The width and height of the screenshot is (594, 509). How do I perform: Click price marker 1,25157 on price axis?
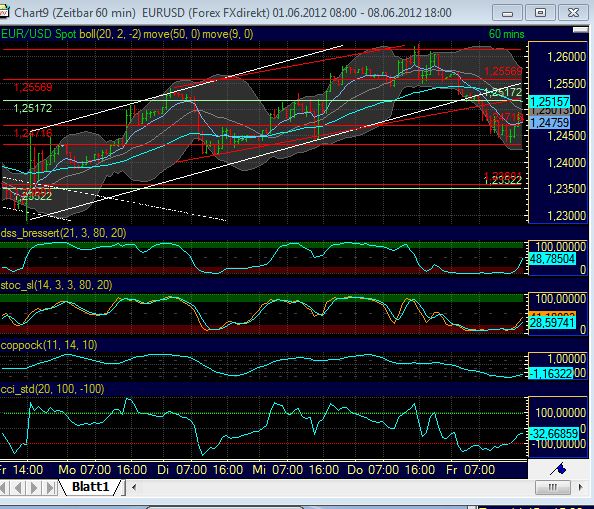tap(549, 101)
